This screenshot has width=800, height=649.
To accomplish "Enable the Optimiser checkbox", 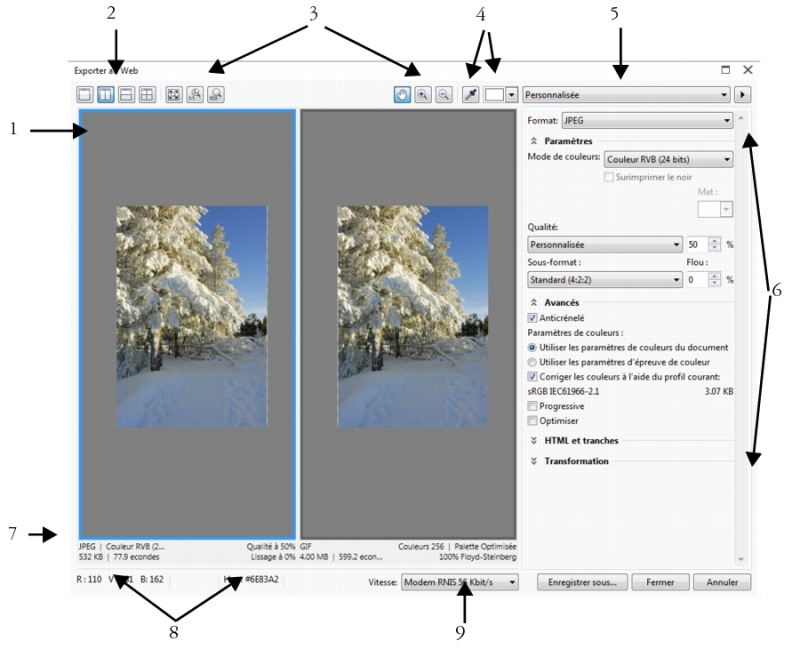I will (532, 422).
